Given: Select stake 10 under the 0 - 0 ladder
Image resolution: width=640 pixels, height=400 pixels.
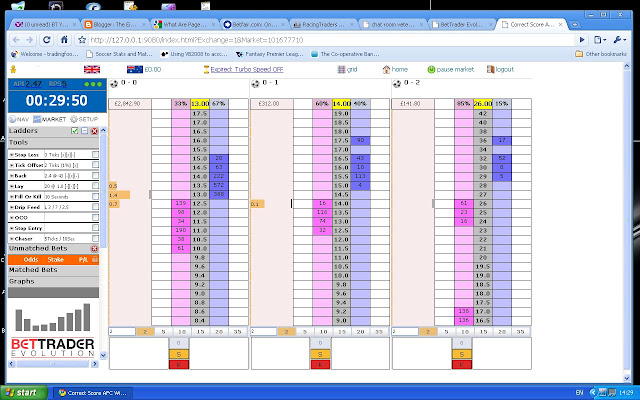Looking at the screenshot, I should 182,331.
